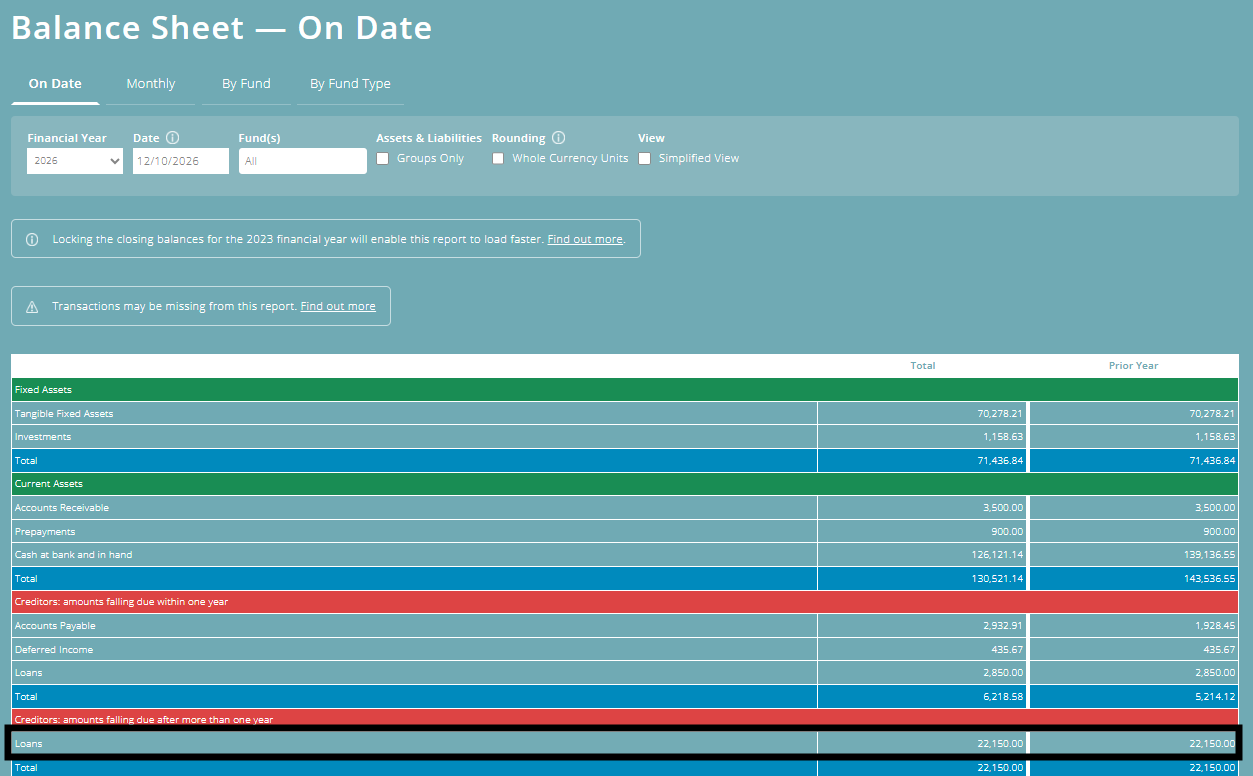Click the Date input showing 12/10/2026

[181, 160]
